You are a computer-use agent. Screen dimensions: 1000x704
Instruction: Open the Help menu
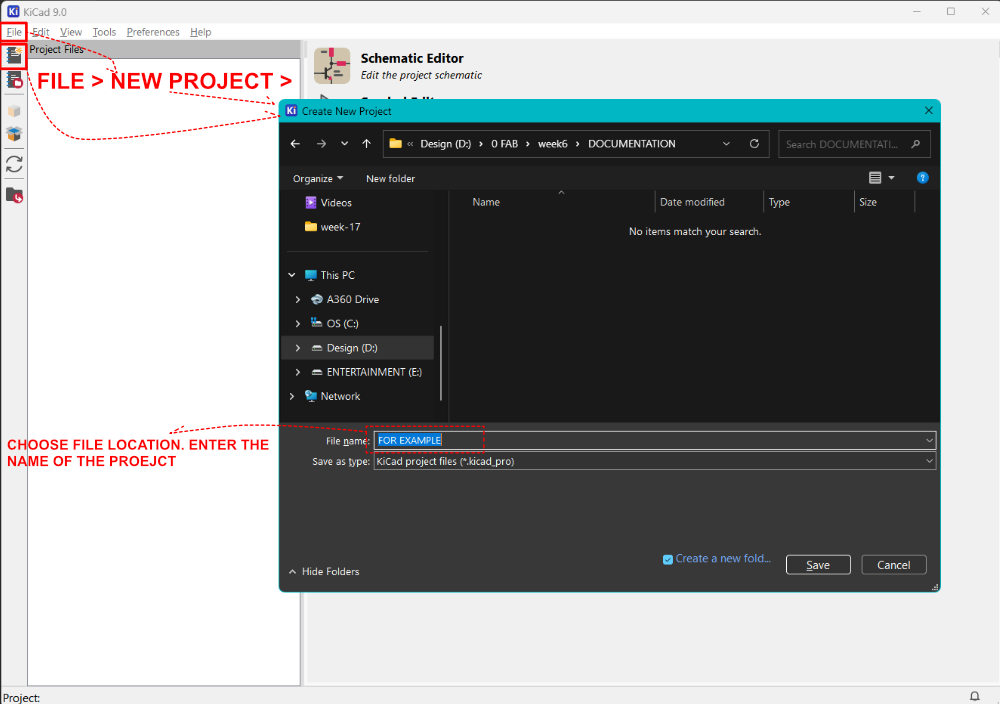pos(200,32)
